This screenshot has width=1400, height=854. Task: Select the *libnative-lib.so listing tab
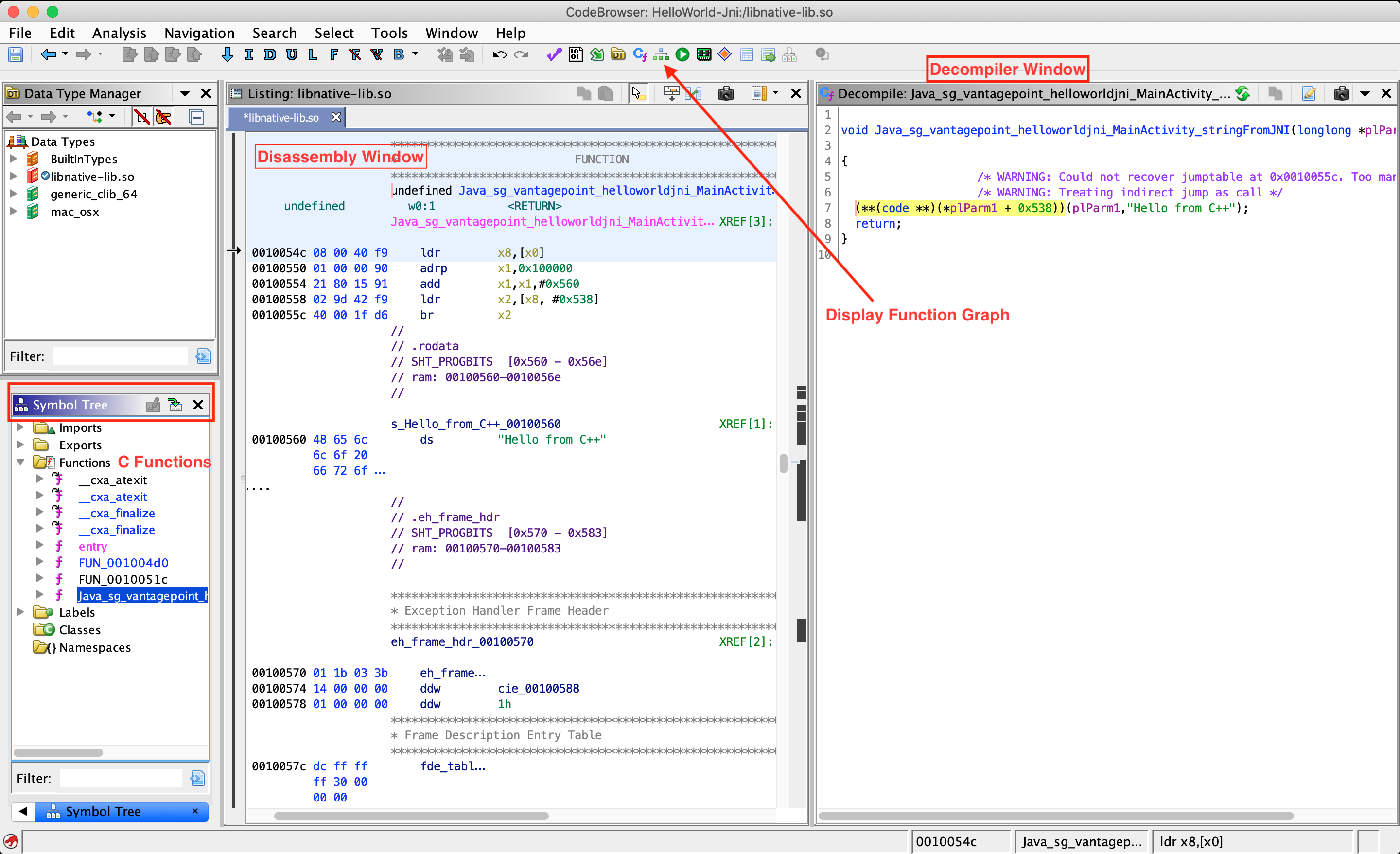pyautogui.click(x=281, y=118)
